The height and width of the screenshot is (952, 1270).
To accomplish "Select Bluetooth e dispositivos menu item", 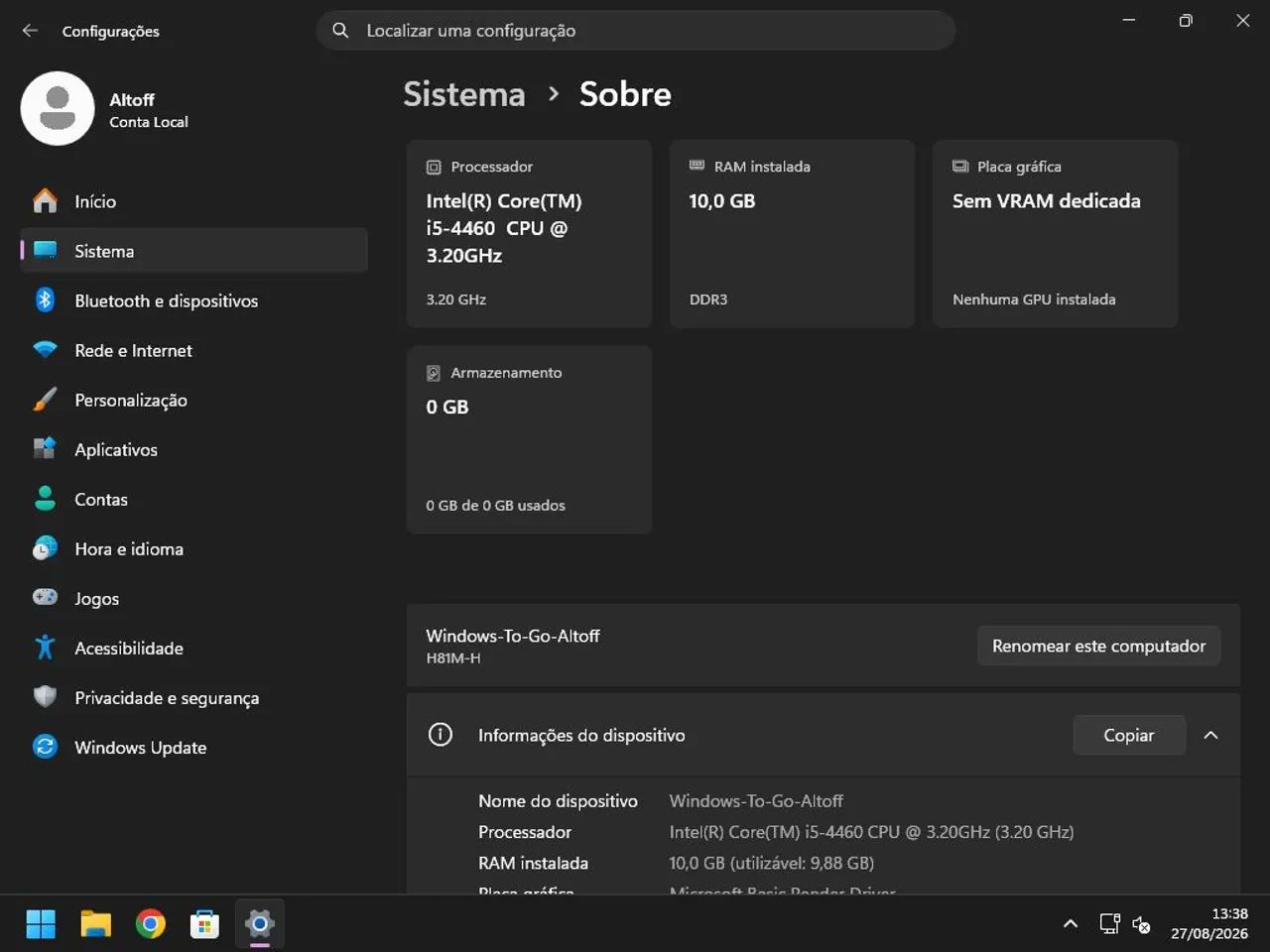I will (193, 300).
